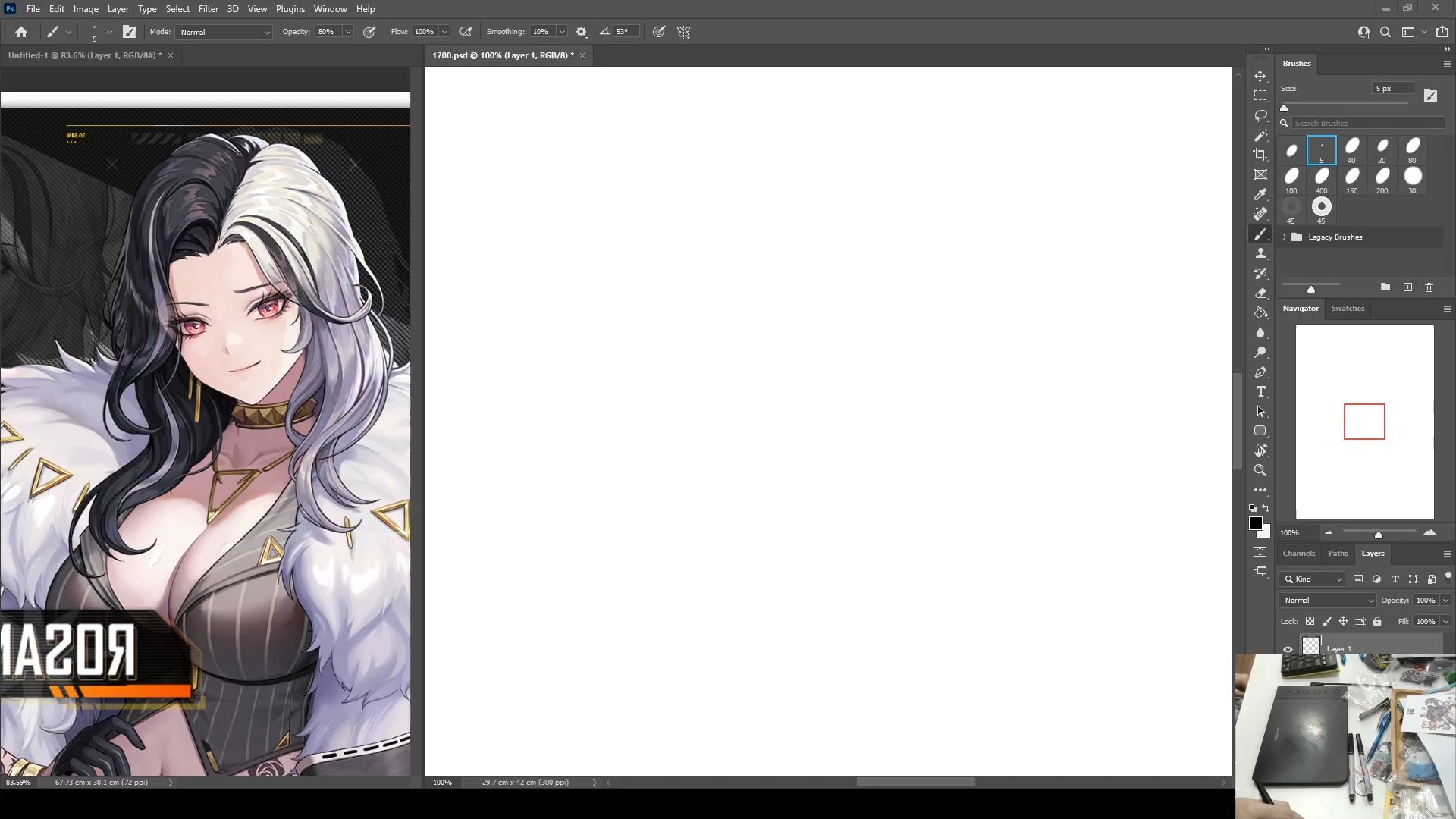
Task: Toggle lock all for layer
Action: point(1377,621)
